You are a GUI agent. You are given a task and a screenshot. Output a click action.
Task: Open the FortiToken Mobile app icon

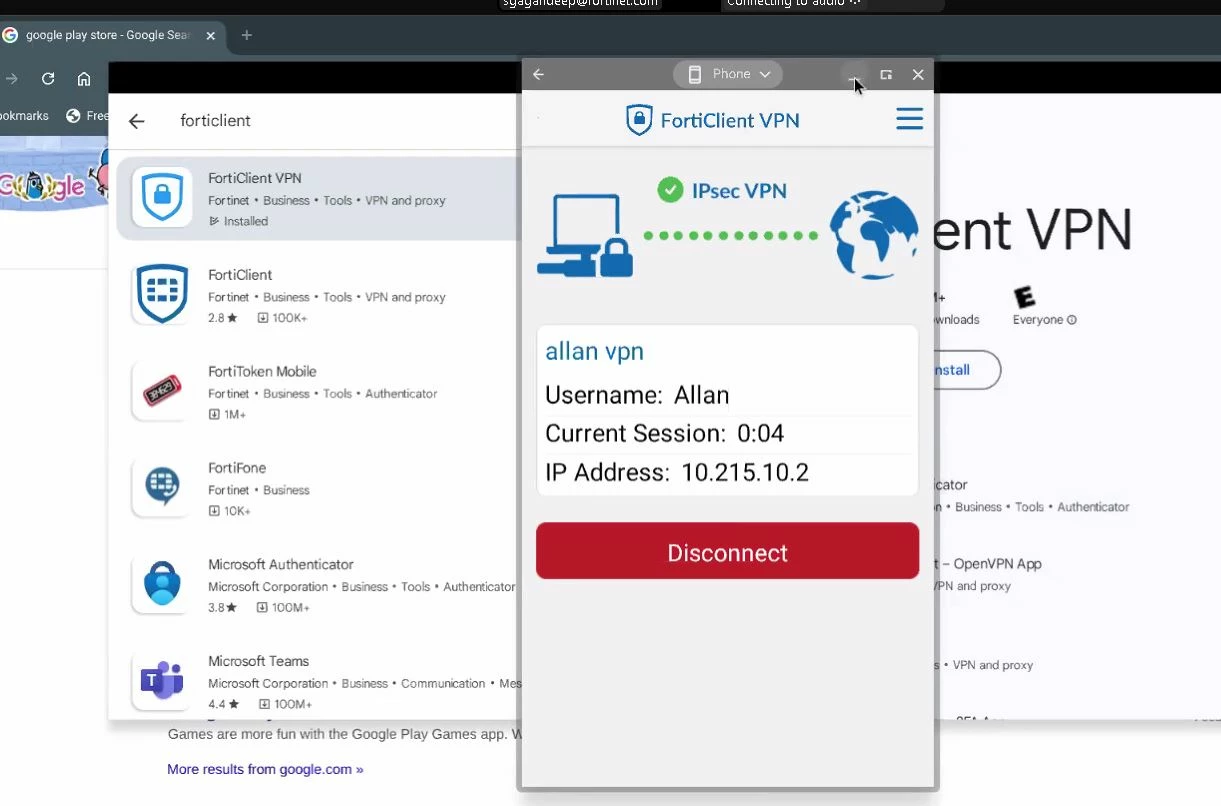[162, 391]
